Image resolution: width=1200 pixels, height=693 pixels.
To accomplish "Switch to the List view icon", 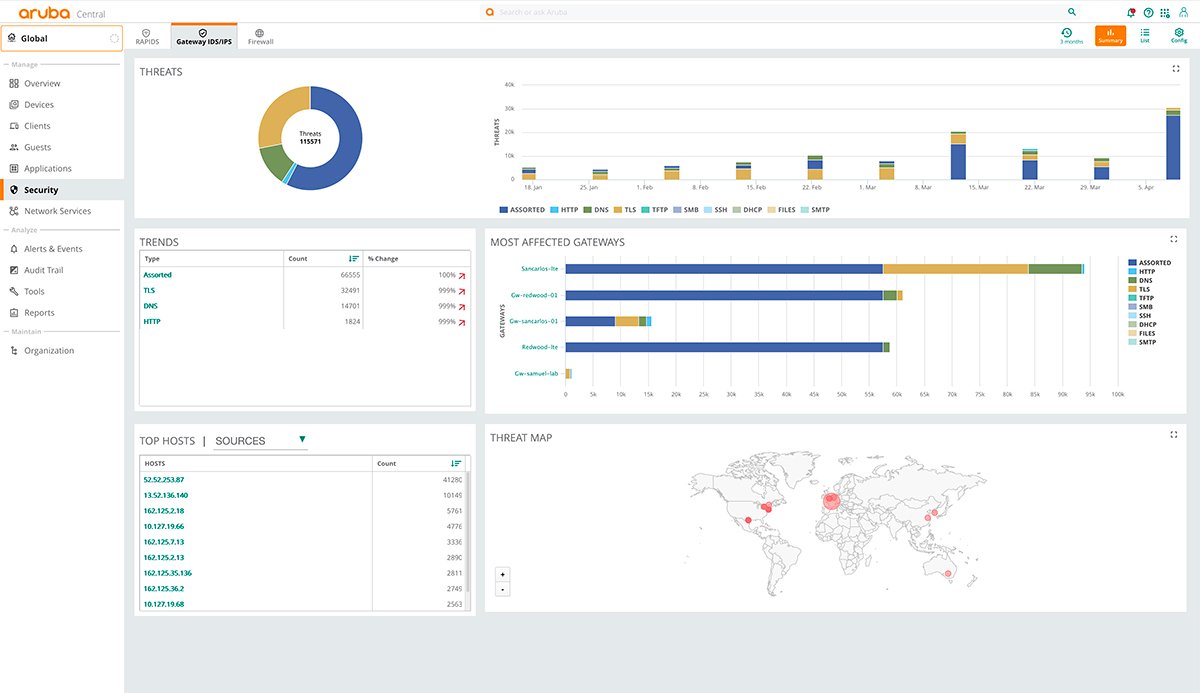I will (1145, 34).
